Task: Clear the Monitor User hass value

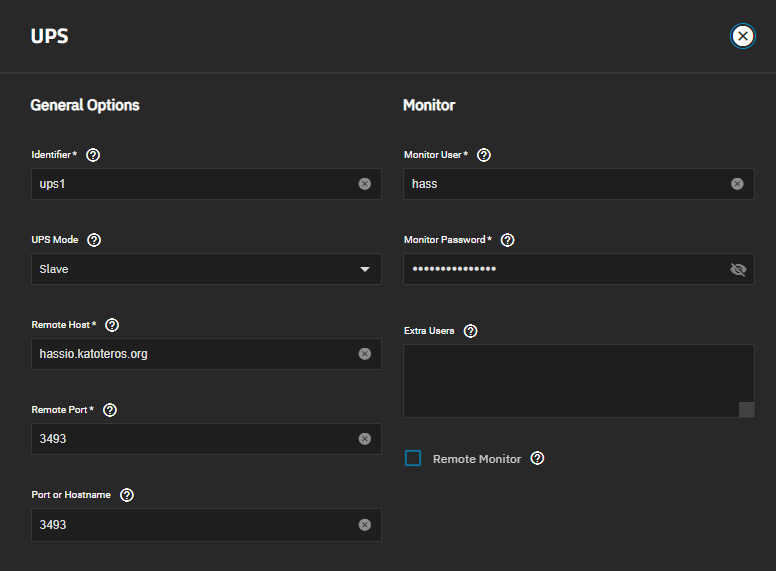Action: click(x=737, y=184)
